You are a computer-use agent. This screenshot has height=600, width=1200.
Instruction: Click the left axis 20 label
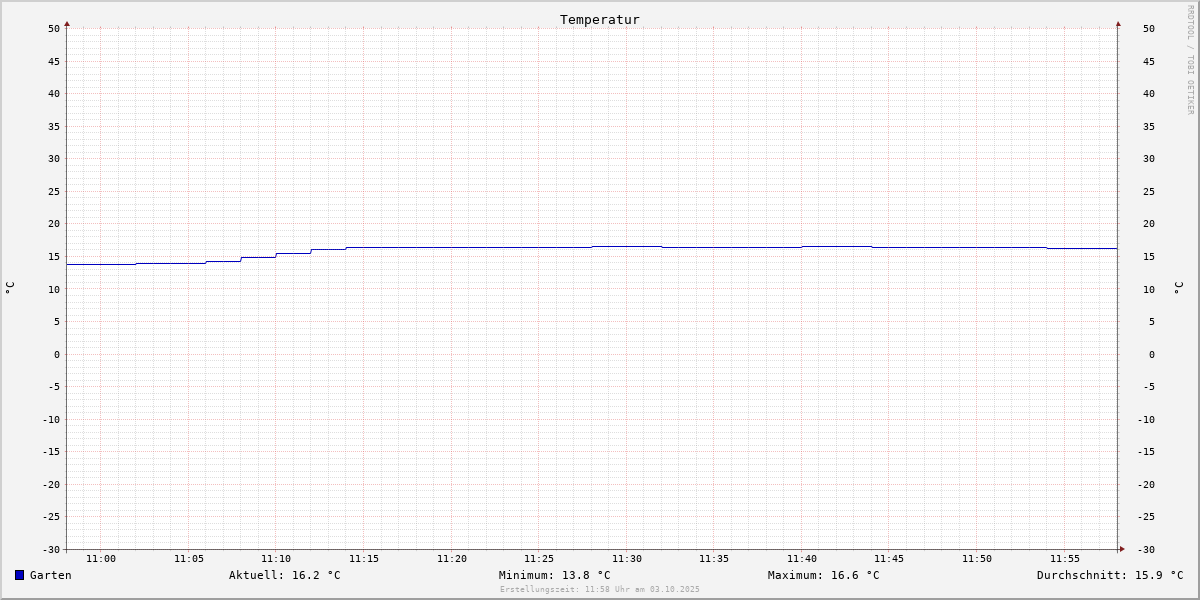[x=54, y=224]
